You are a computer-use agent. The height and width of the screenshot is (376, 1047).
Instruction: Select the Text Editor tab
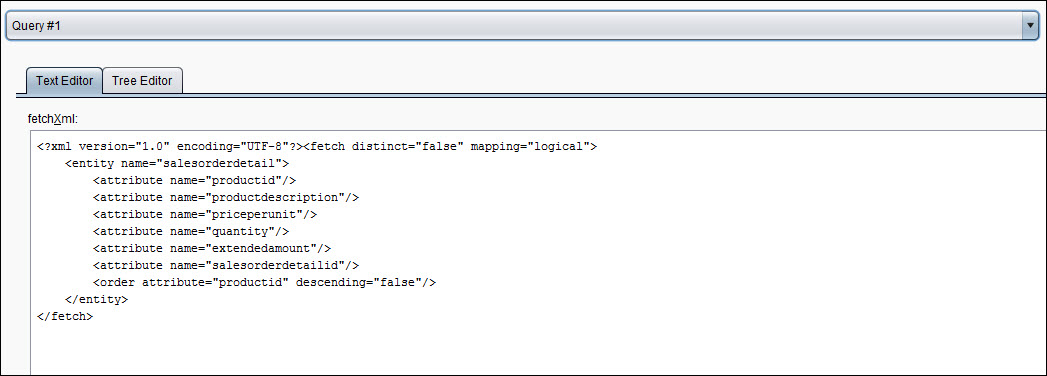pyautogui.click(x=64, y=81)
